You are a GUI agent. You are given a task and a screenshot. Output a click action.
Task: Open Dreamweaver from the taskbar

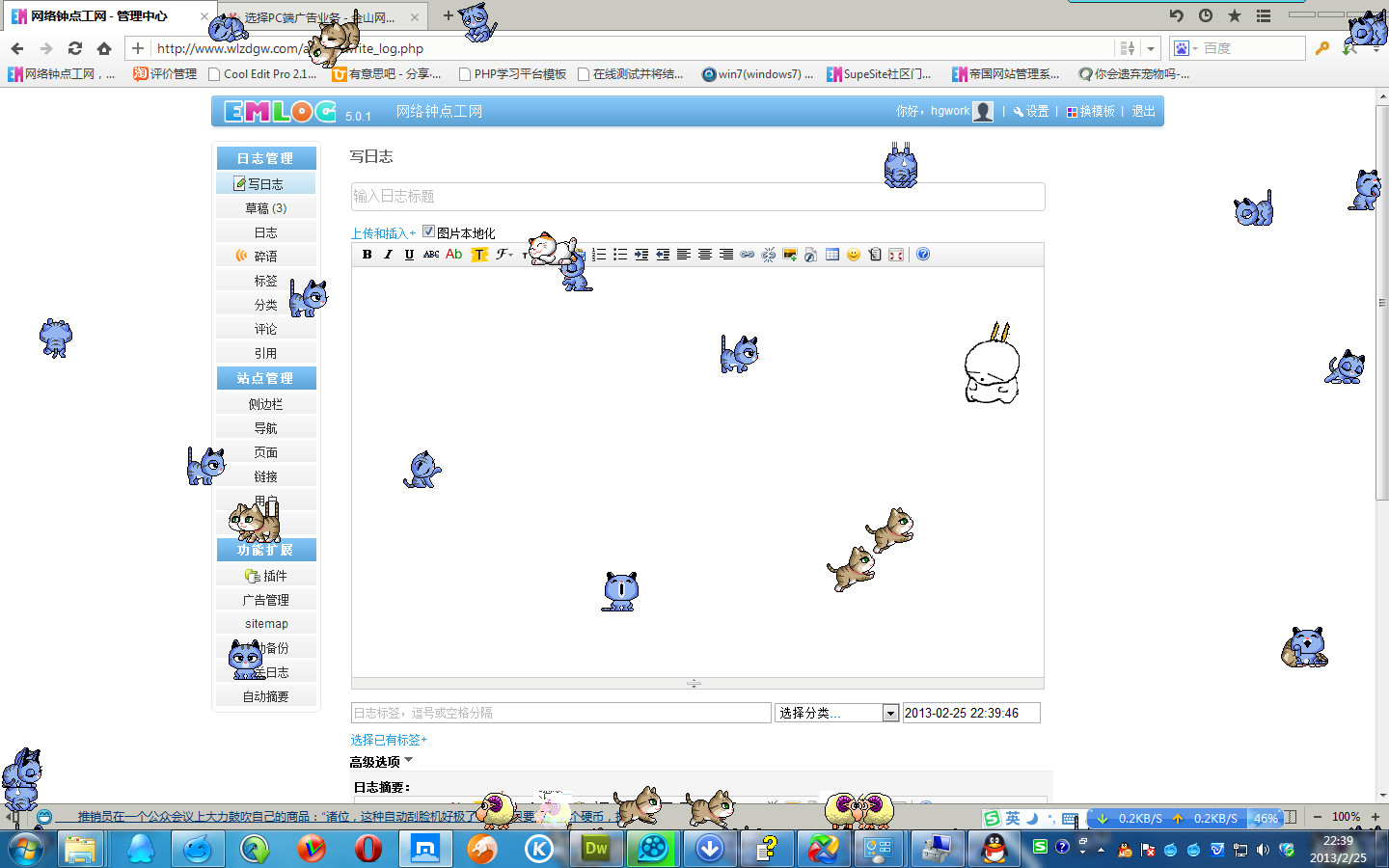pyautogui.click(x=596, y=849)
